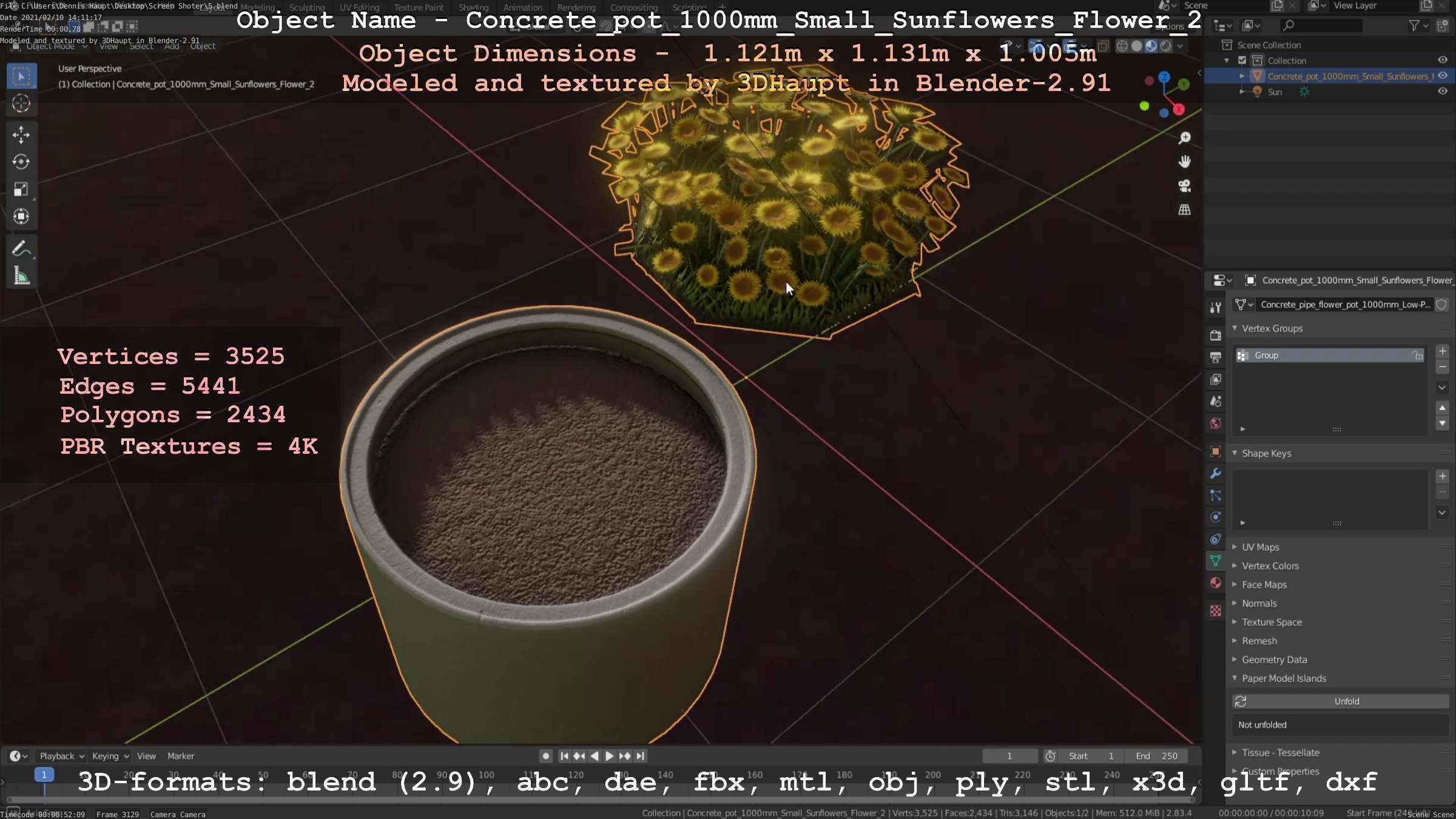Click the new collection icon in outliner
The width and height of the screenshot is (1456, 819).
(x=1443, y=25)
